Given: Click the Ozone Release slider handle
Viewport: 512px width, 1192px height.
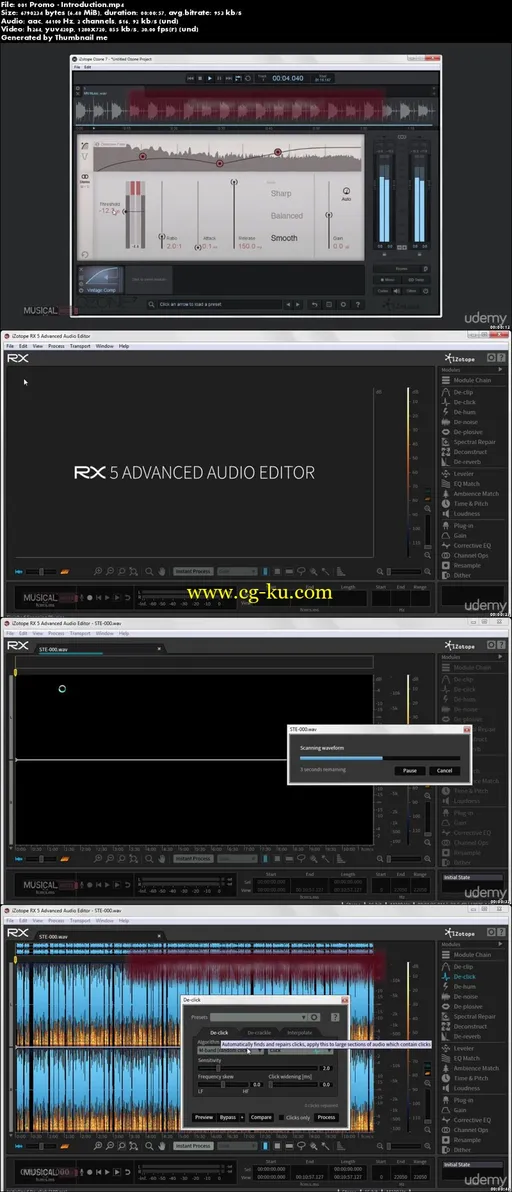Looking at the screenshot, I should point(234,182).
